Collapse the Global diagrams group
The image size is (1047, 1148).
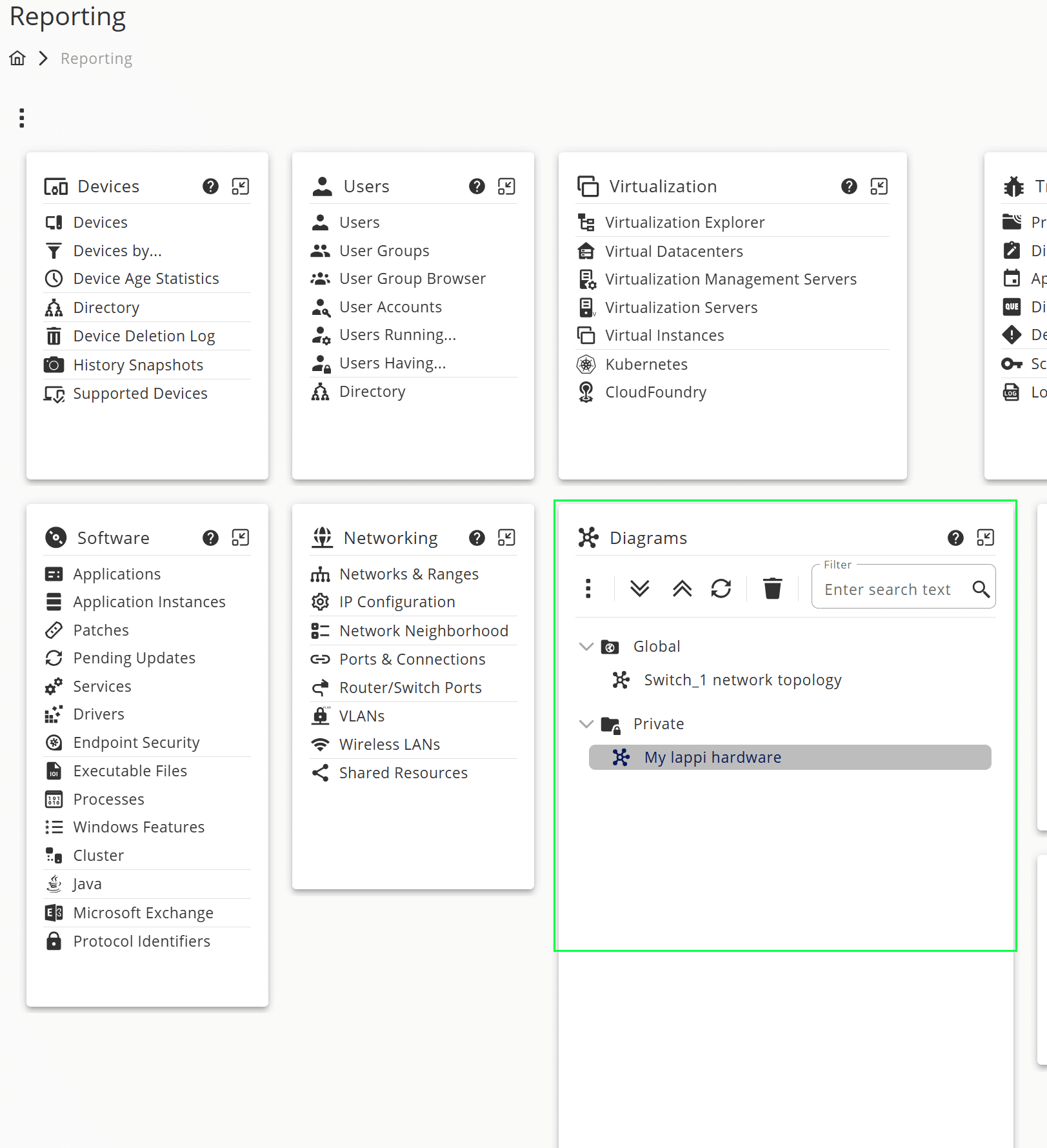tap(586, 646)
